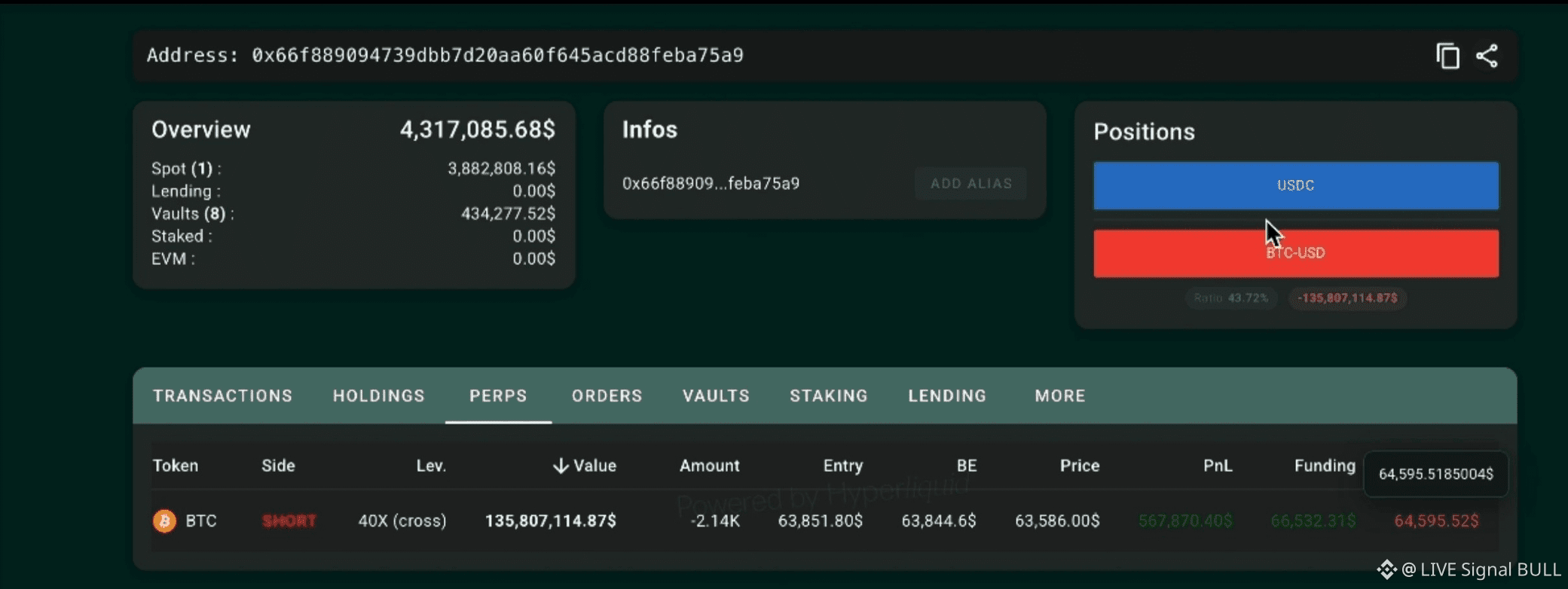
Task: Click the Add Alias button
Action: [x=971, y=184]
